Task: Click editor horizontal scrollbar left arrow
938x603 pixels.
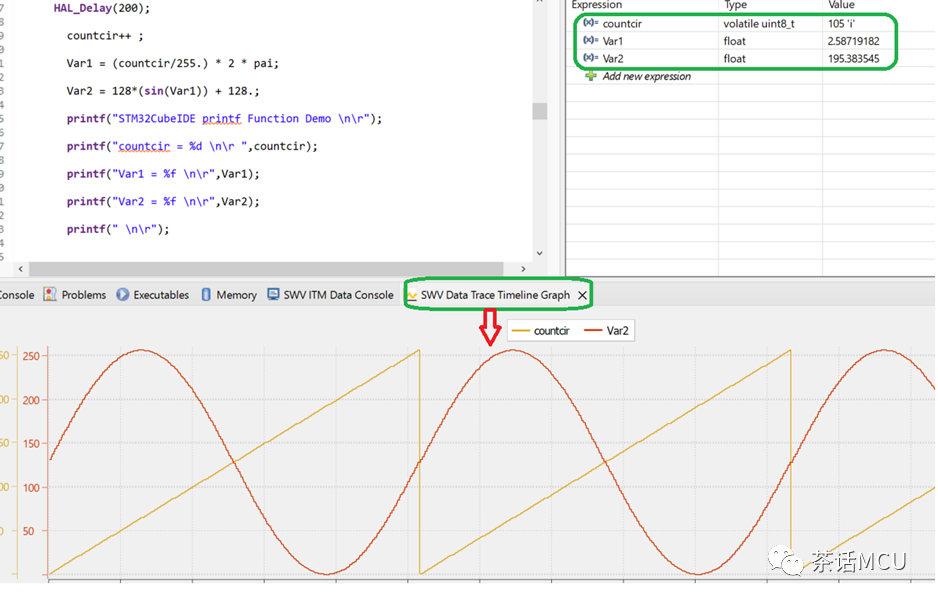Action: pyautogui.click(x=20, y=269)
